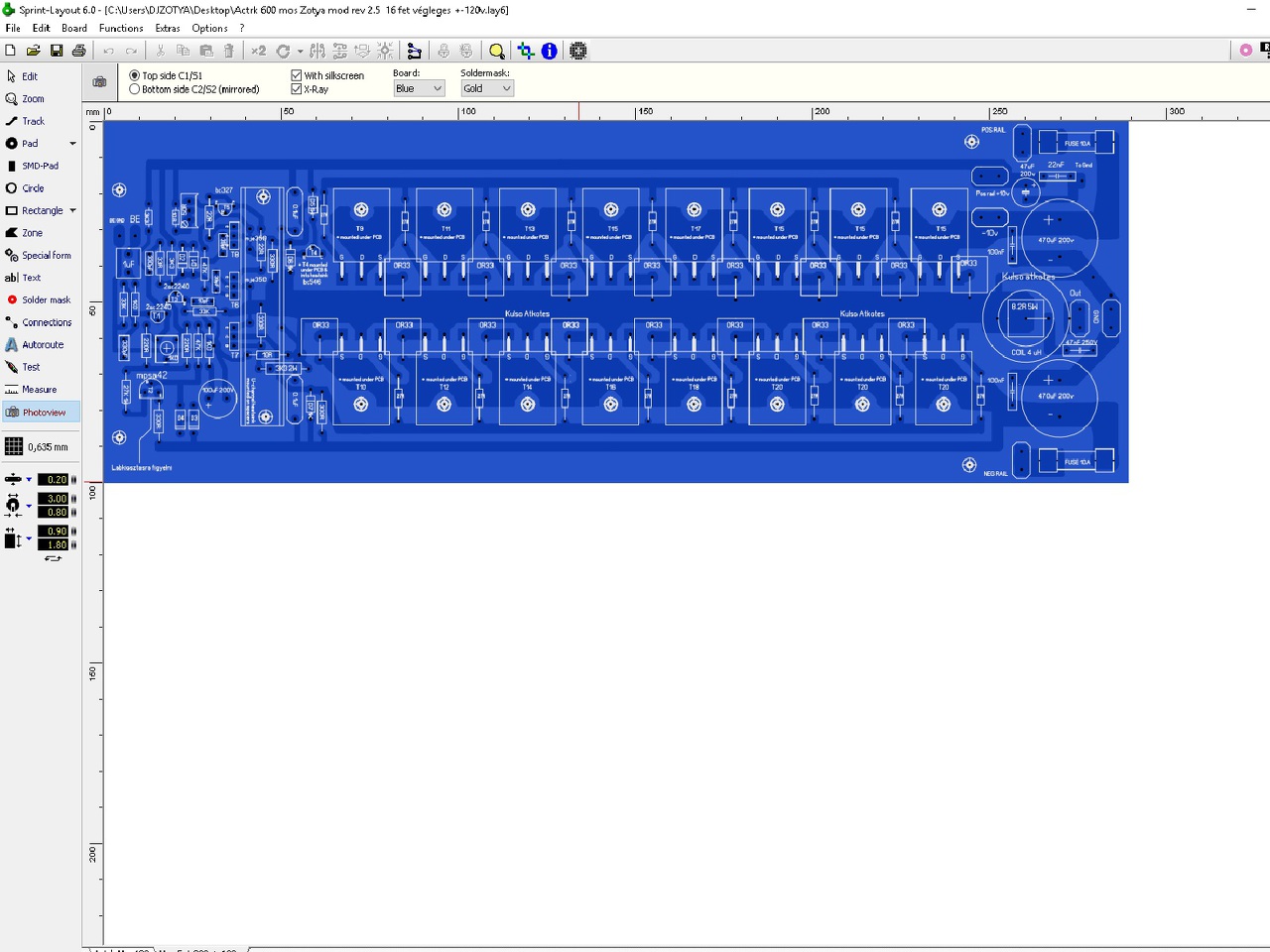Open the Edit menu in the menu bar
1270x952 pixels.
click(41, 28)
